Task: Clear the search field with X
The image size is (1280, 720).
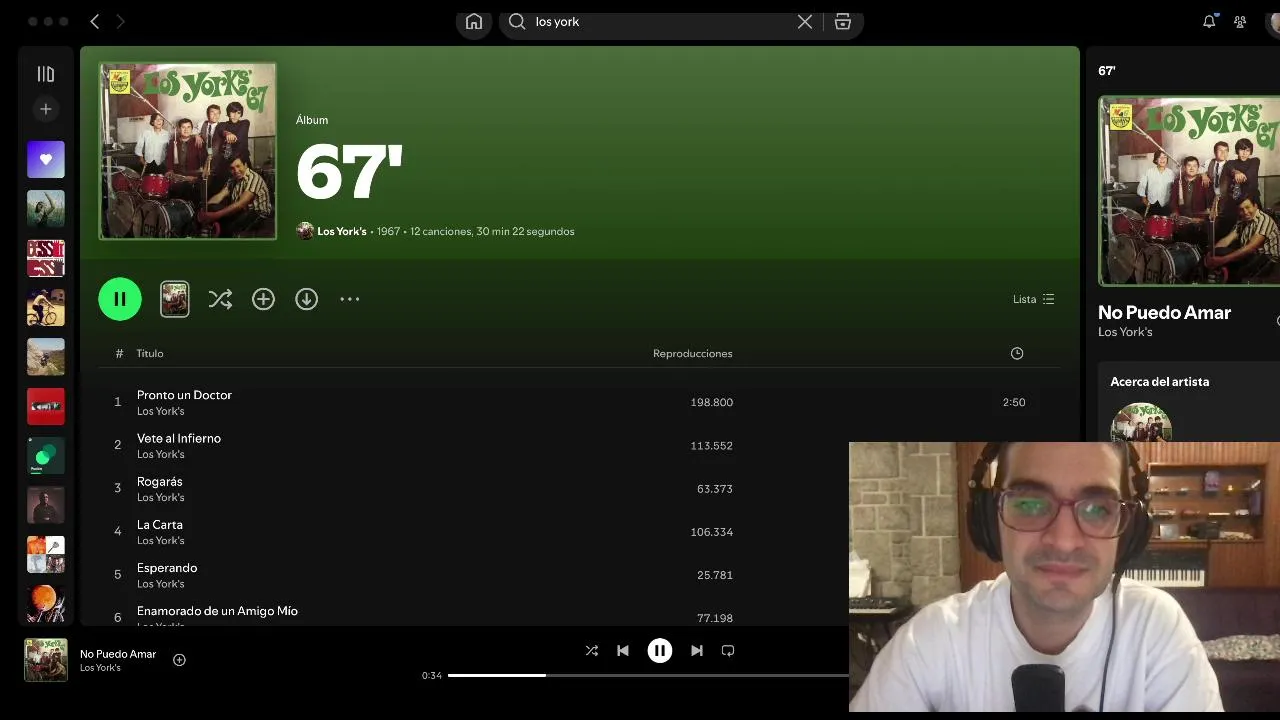Action: (x=805, y=21)
